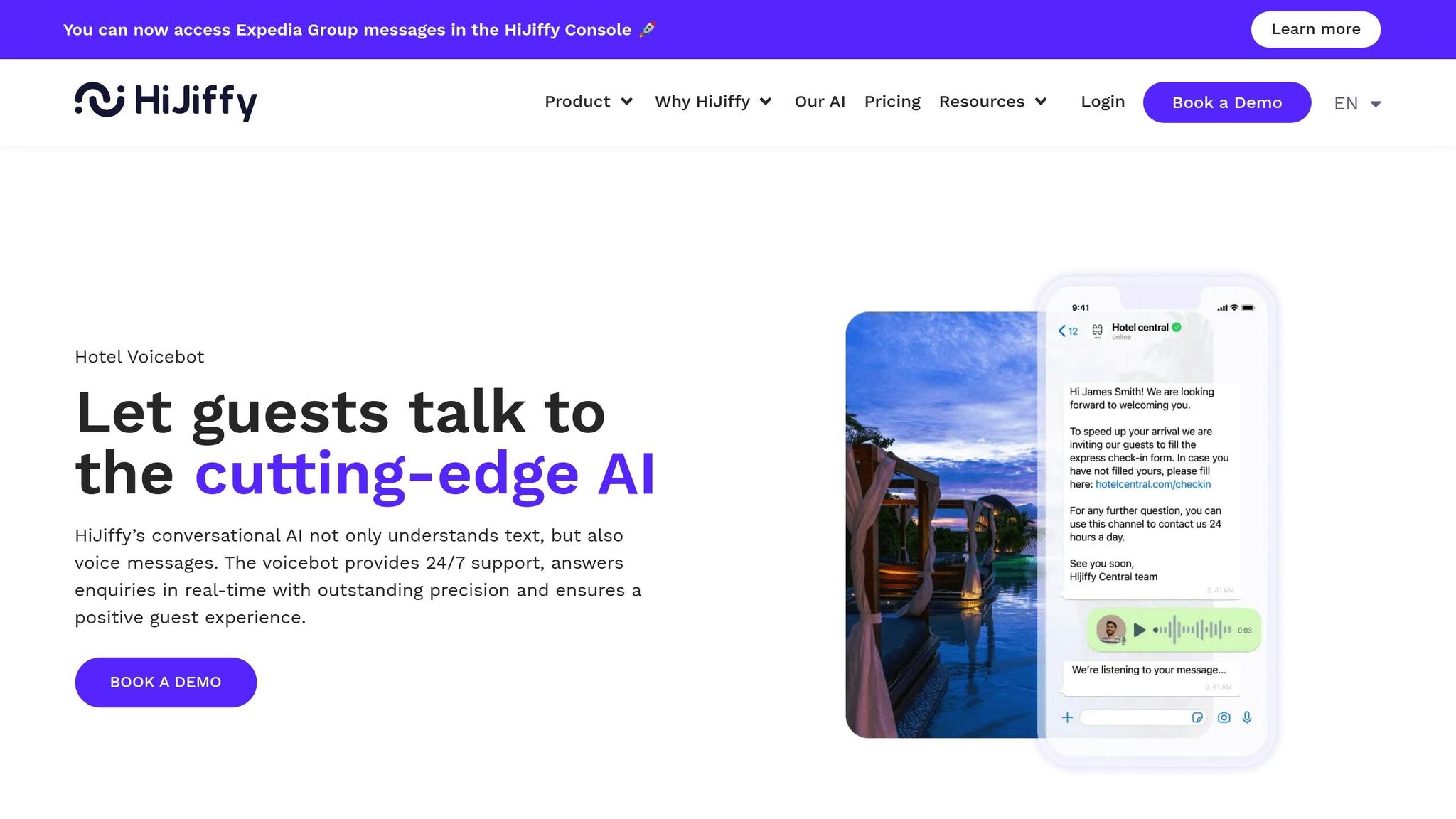Click the Learn more banner button

coord(1316,29)
